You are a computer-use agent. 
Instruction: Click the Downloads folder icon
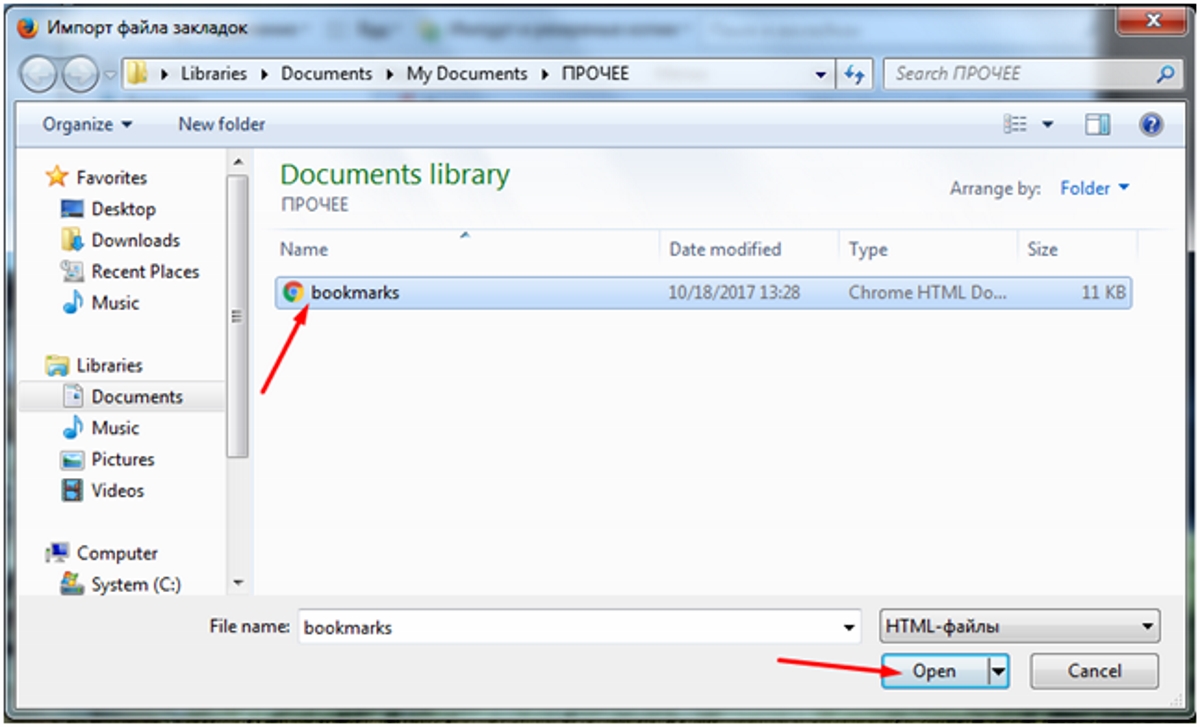pyautogui.click(x=72, y=240)
